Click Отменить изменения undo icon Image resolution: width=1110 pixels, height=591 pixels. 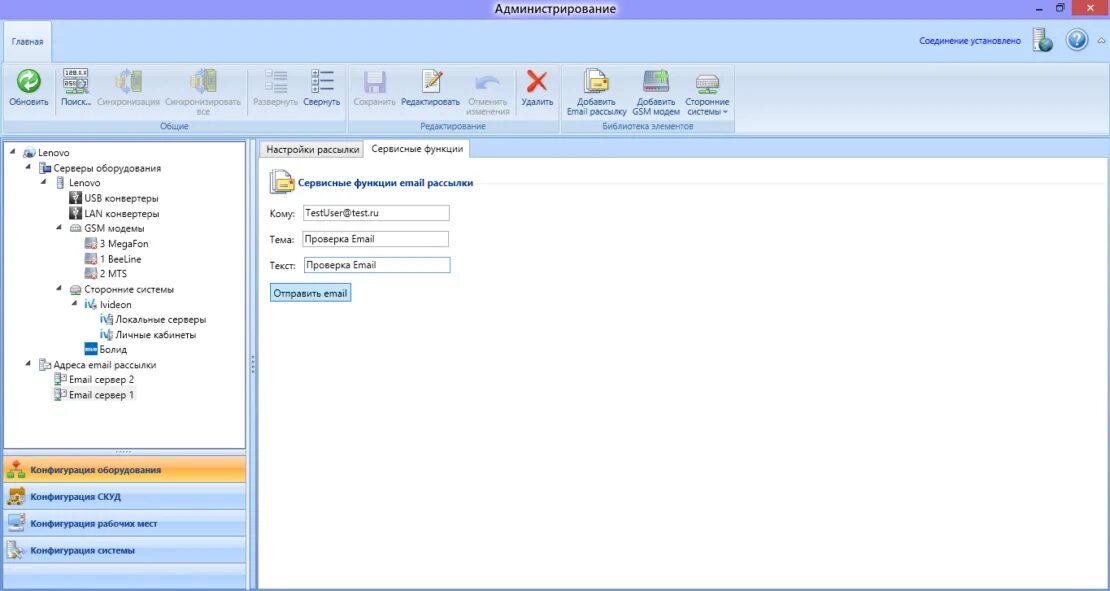[x=488, y=81]
